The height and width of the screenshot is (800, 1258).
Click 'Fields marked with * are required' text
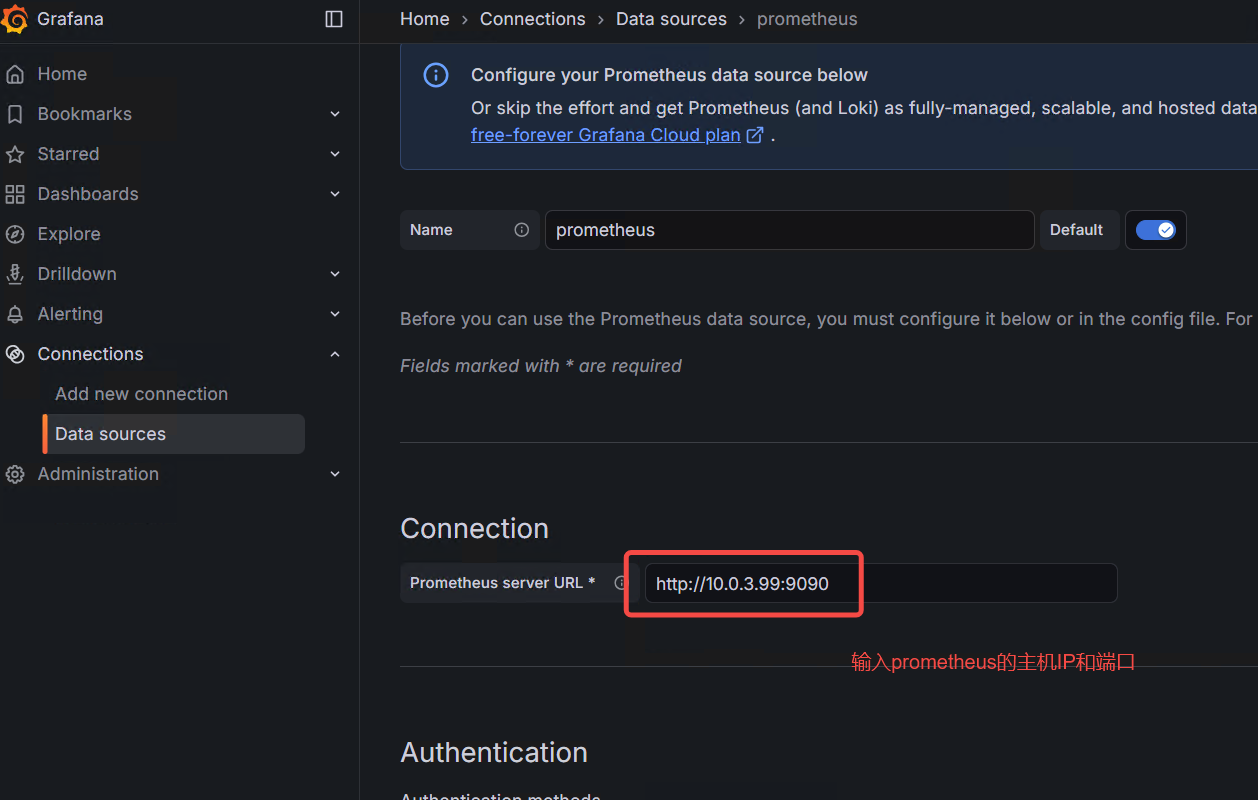pyautogui.click(x=541, y=366)
